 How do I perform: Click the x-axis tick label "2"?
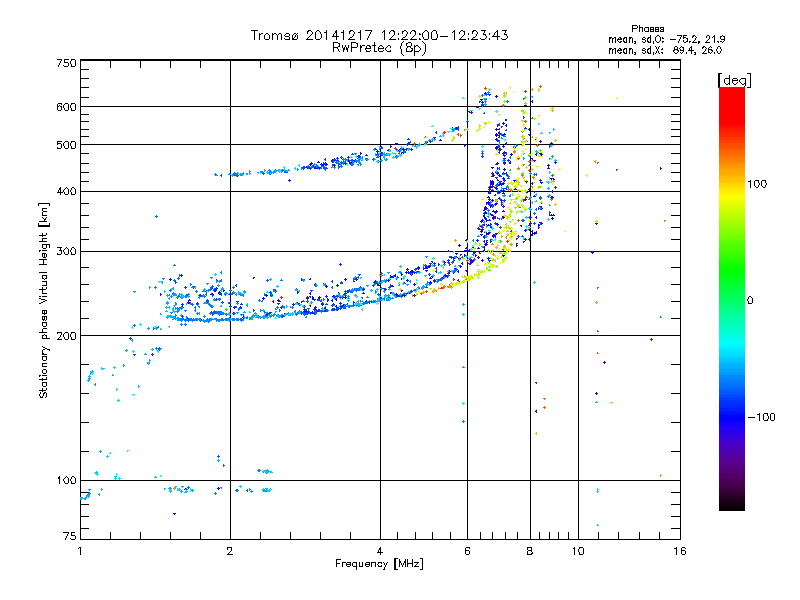click(230, 551)
